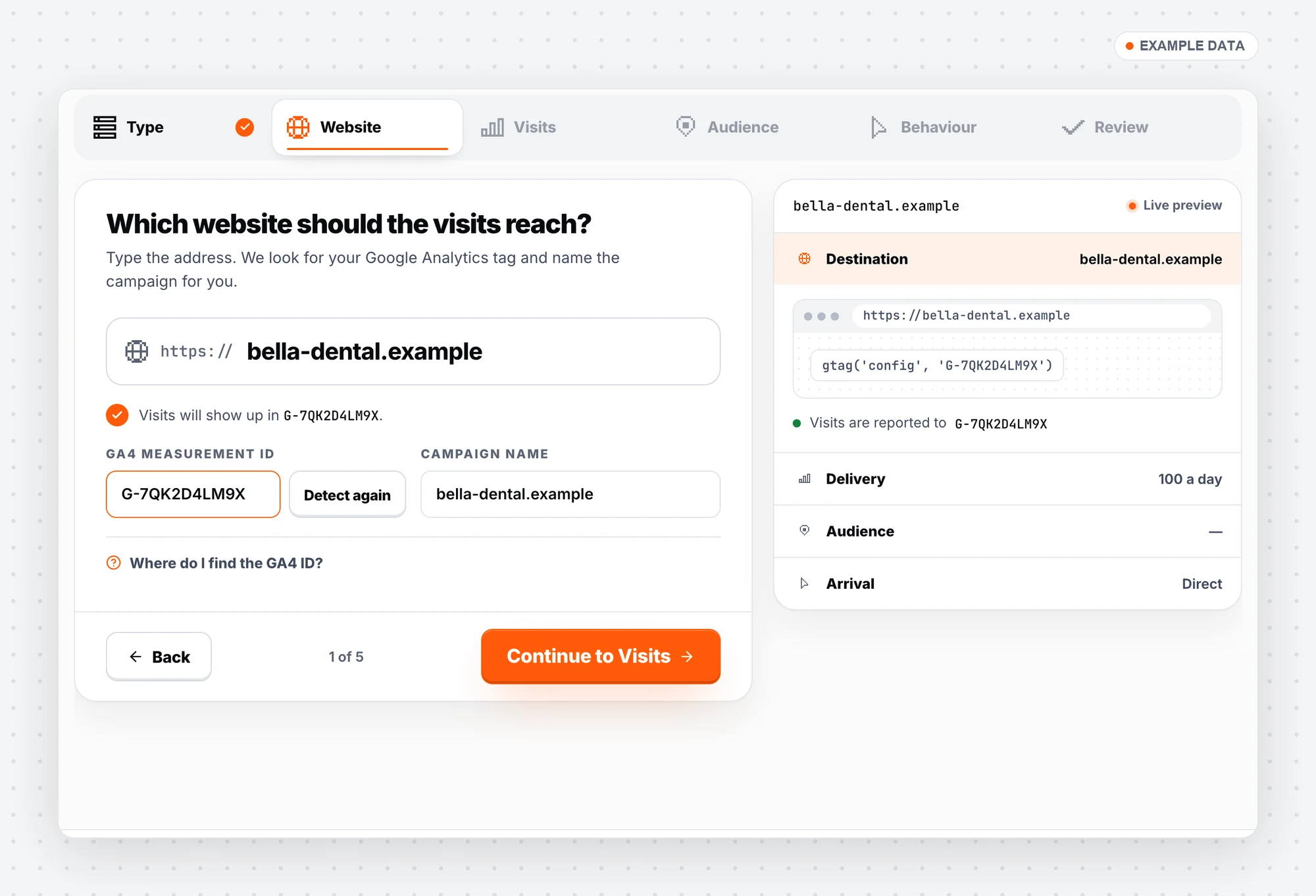
Task: Click the orange checkmark on Type step
Action: [x=245, y=127]
